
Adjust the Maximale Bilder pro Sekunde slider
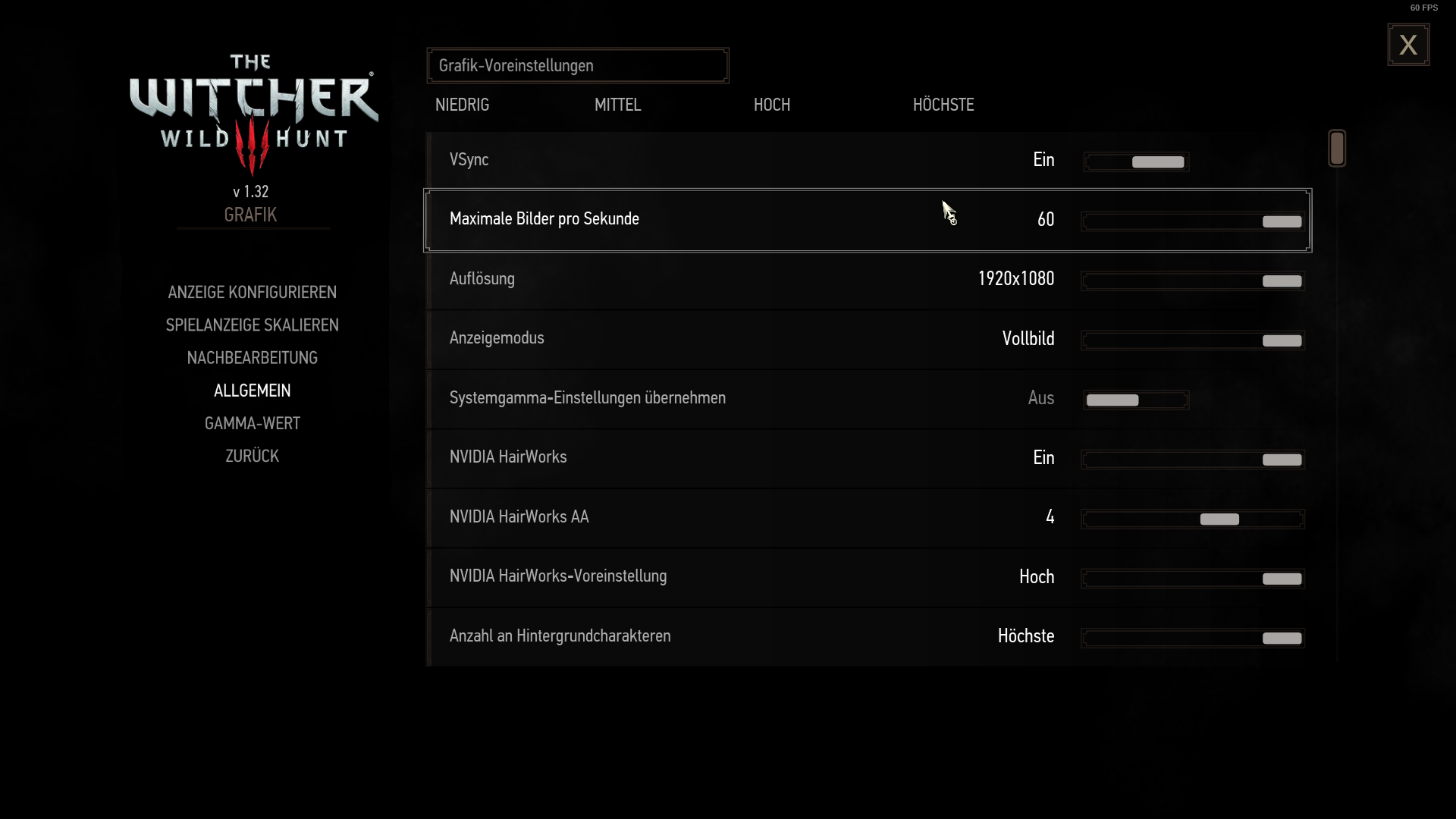(x=1193, y=221)
